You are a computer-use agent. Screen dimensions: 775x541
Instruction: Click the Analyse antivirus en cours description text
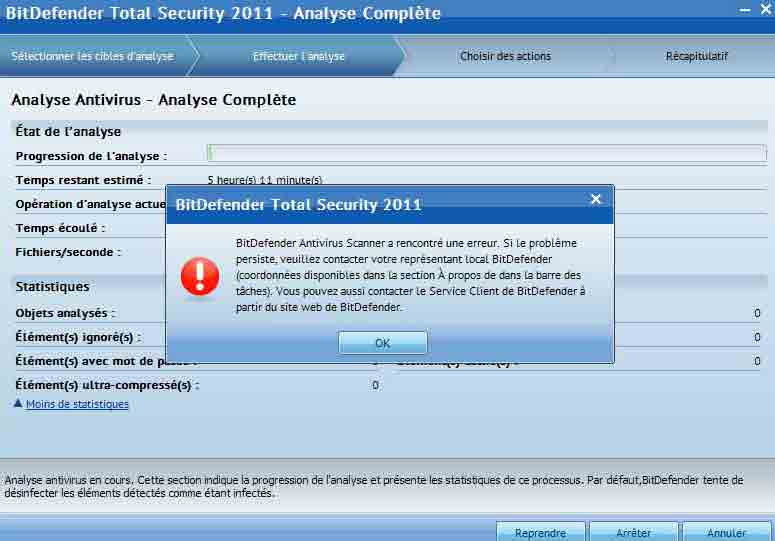374,486
